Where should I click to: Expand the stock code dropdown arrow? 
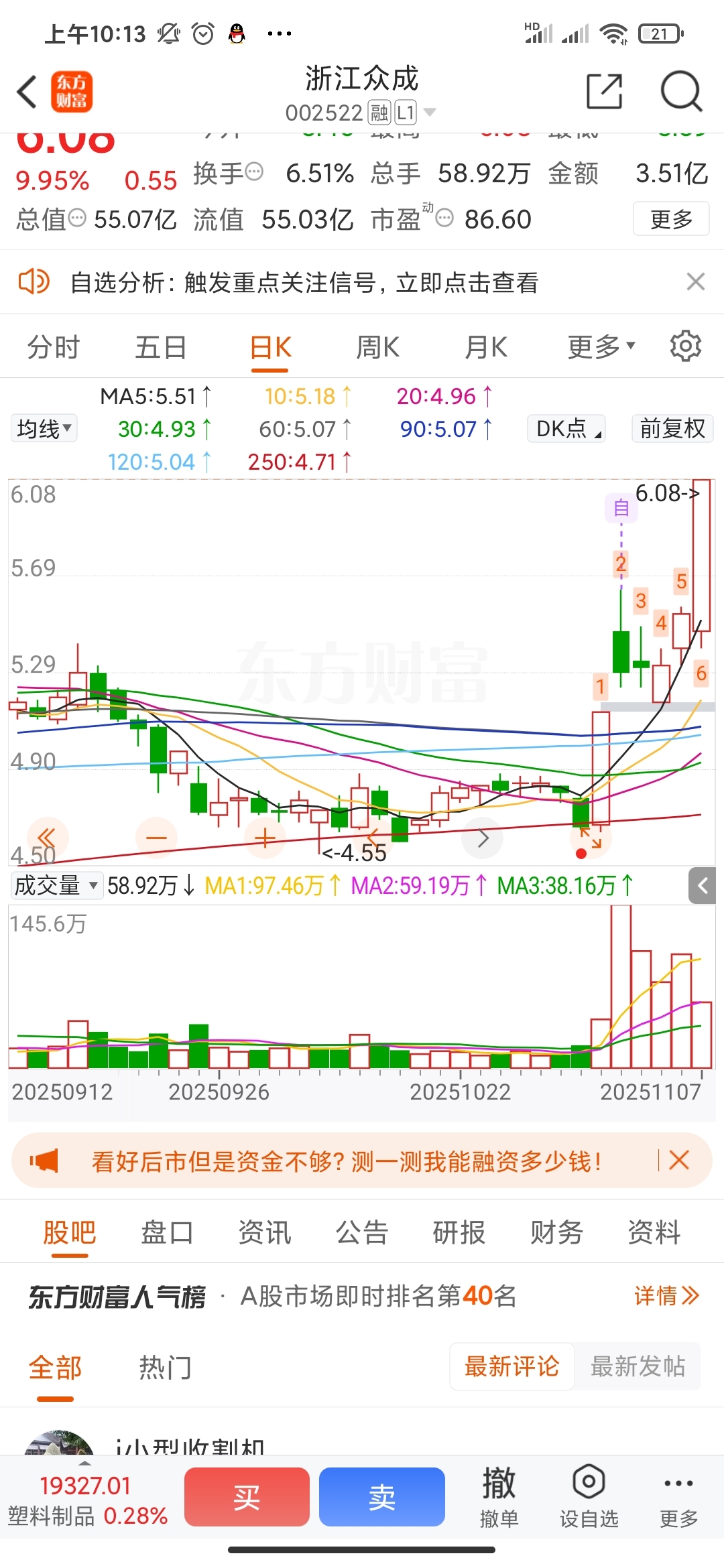[x=429, y=112]
